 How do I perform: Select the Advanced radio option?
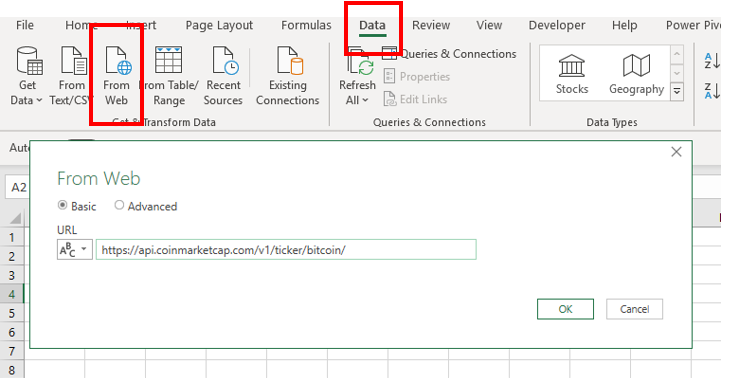tap(120, 205)
